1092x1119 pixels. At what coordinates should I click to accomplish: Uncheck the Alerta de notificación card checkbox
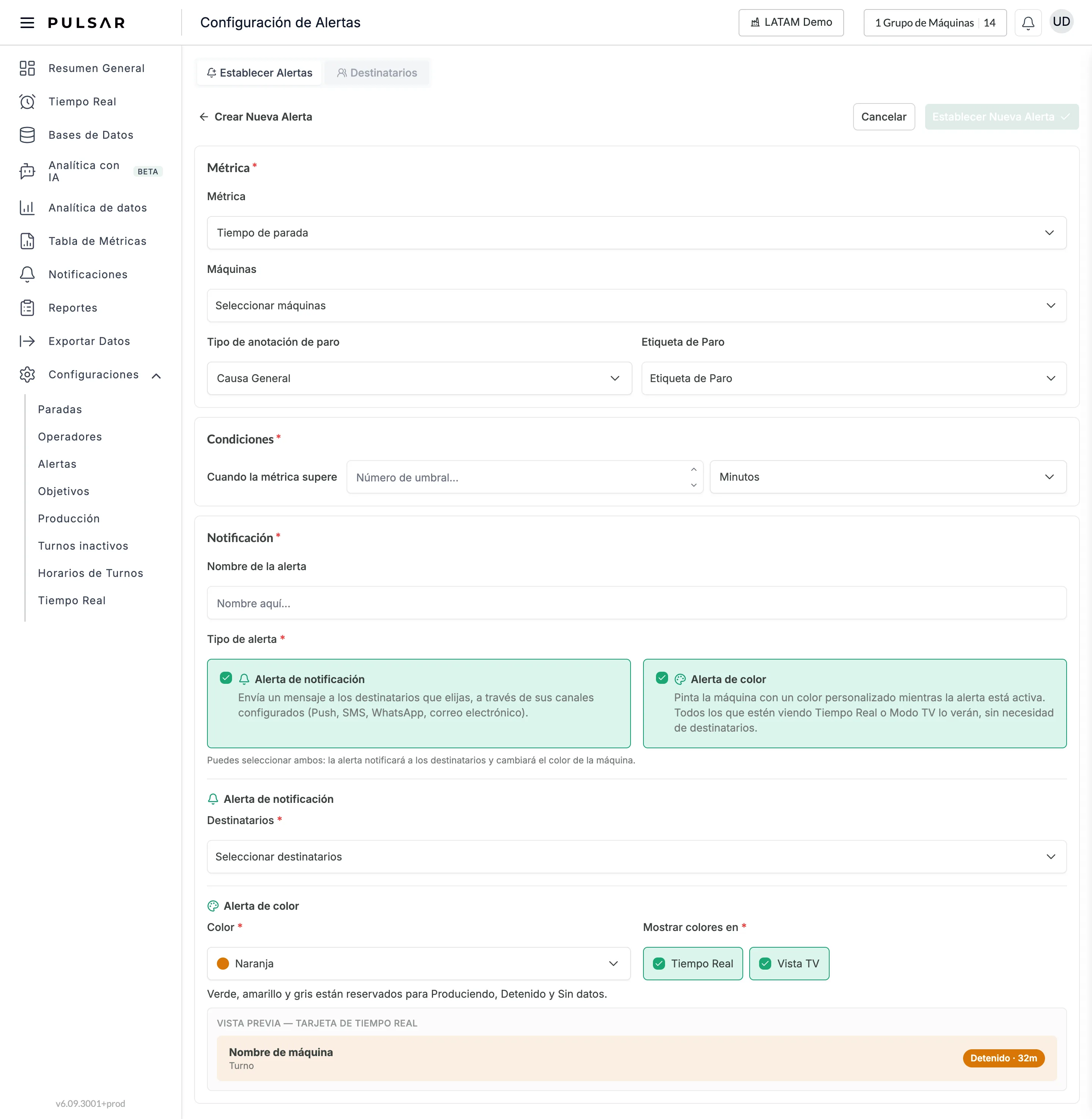pyautogui.click(x=225, y=678)
